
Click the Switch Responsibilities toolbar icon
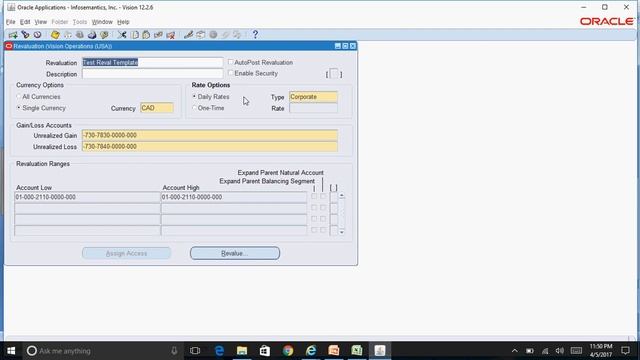[x=80, y=35]
